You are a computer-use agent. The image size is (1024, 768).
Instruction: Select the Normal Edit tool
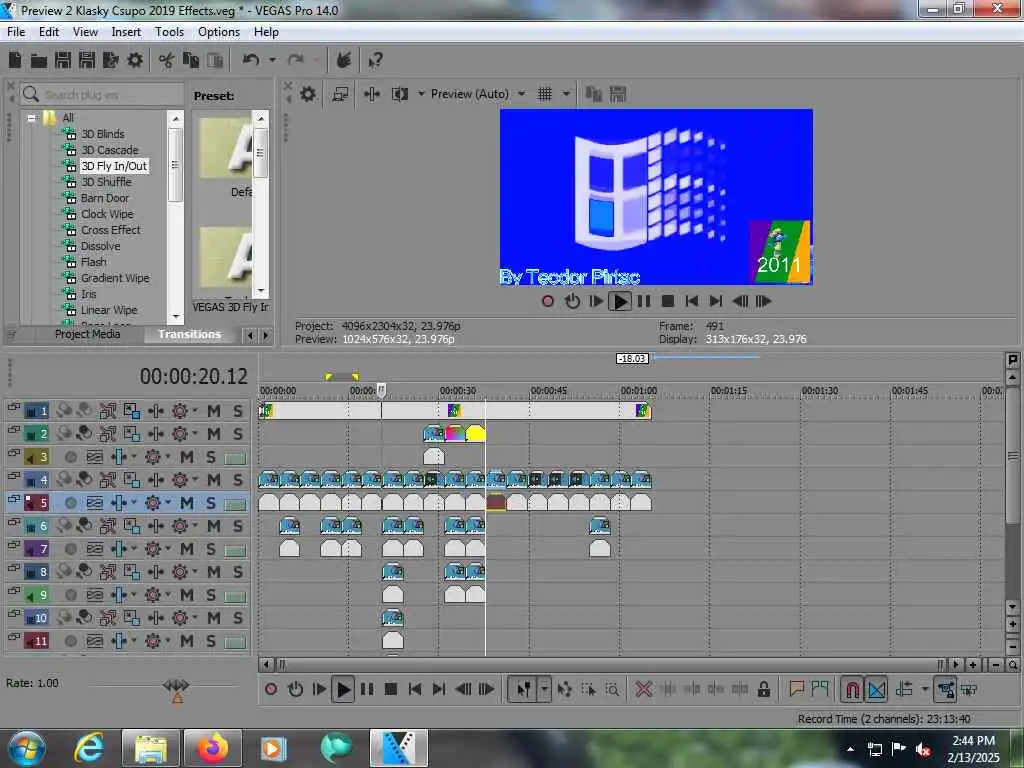coord(523,689)
